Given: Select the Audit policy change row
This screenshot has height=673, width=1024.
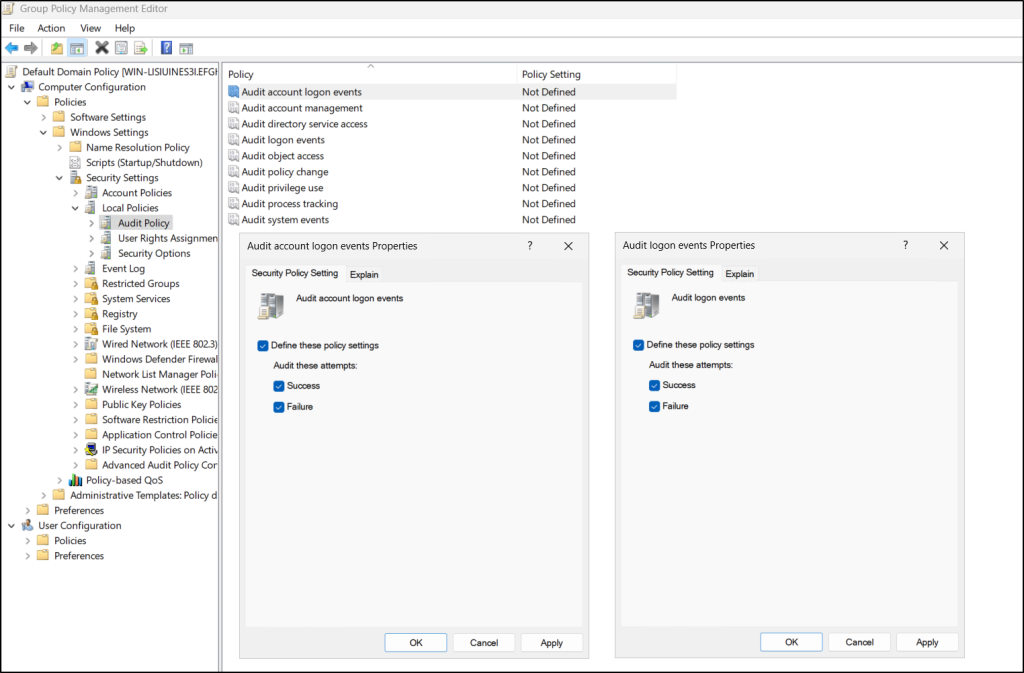Looking at the screenshot, I should 284,172.
